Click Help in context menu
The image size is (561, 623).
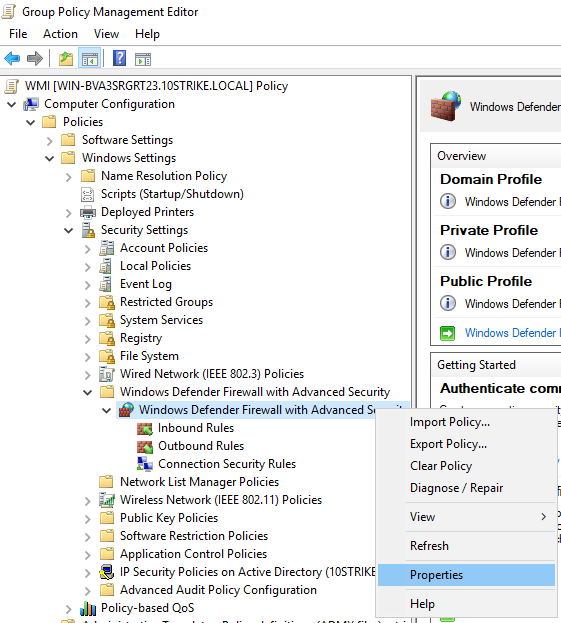pos(466,604)
